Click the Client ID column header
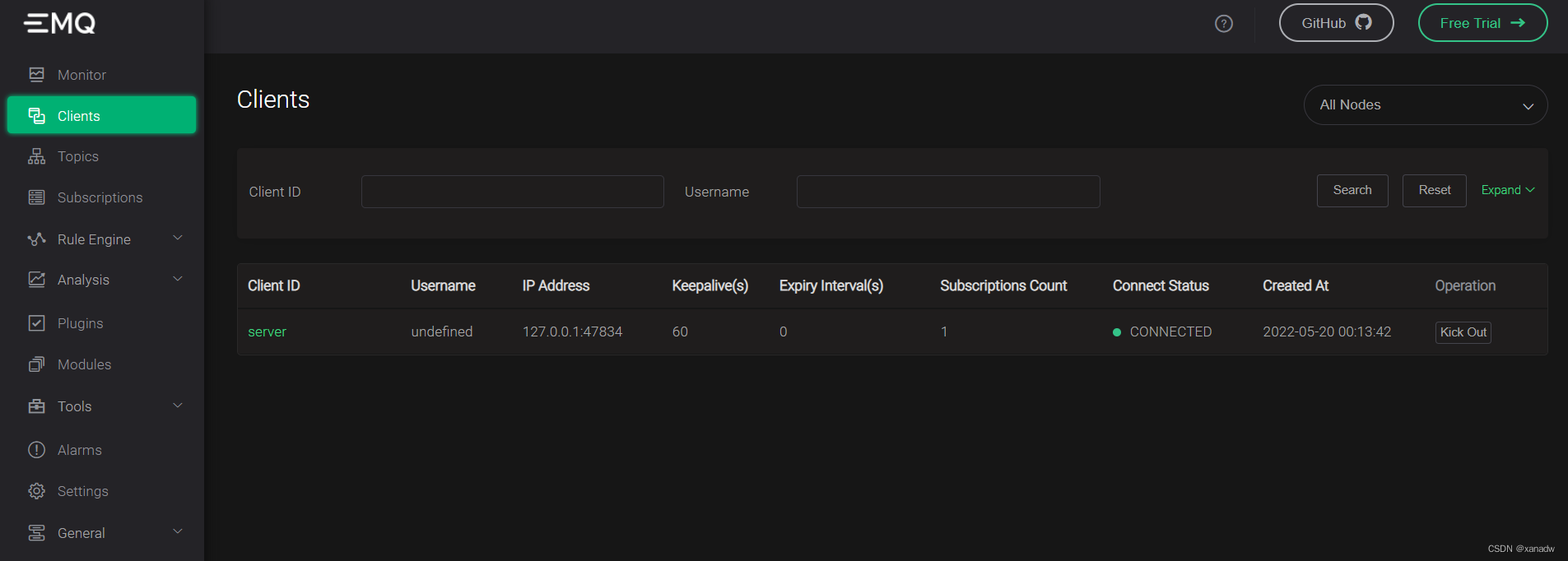This screenshot has height=561, width=1568. click(274, 285)
